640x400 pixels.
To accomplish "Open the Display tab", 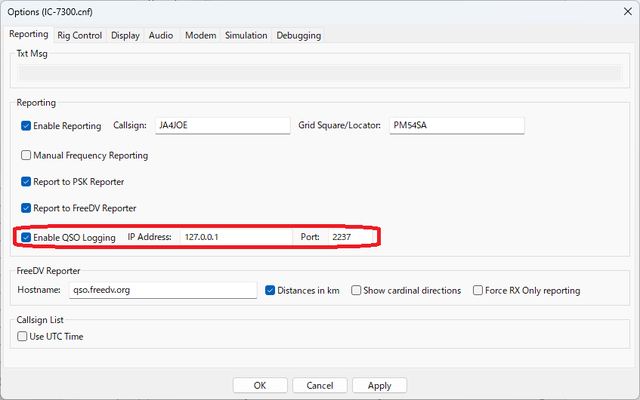I will [x=125, y=36].
